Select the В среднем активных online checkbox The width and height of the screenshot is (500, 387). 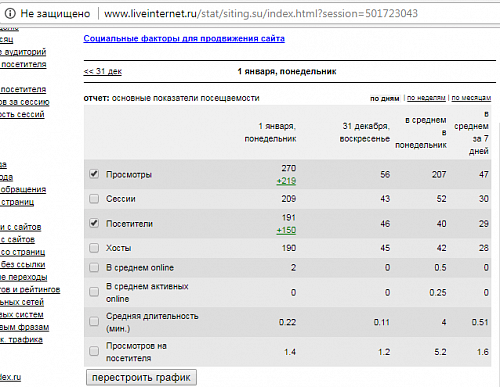click(94, 292)
